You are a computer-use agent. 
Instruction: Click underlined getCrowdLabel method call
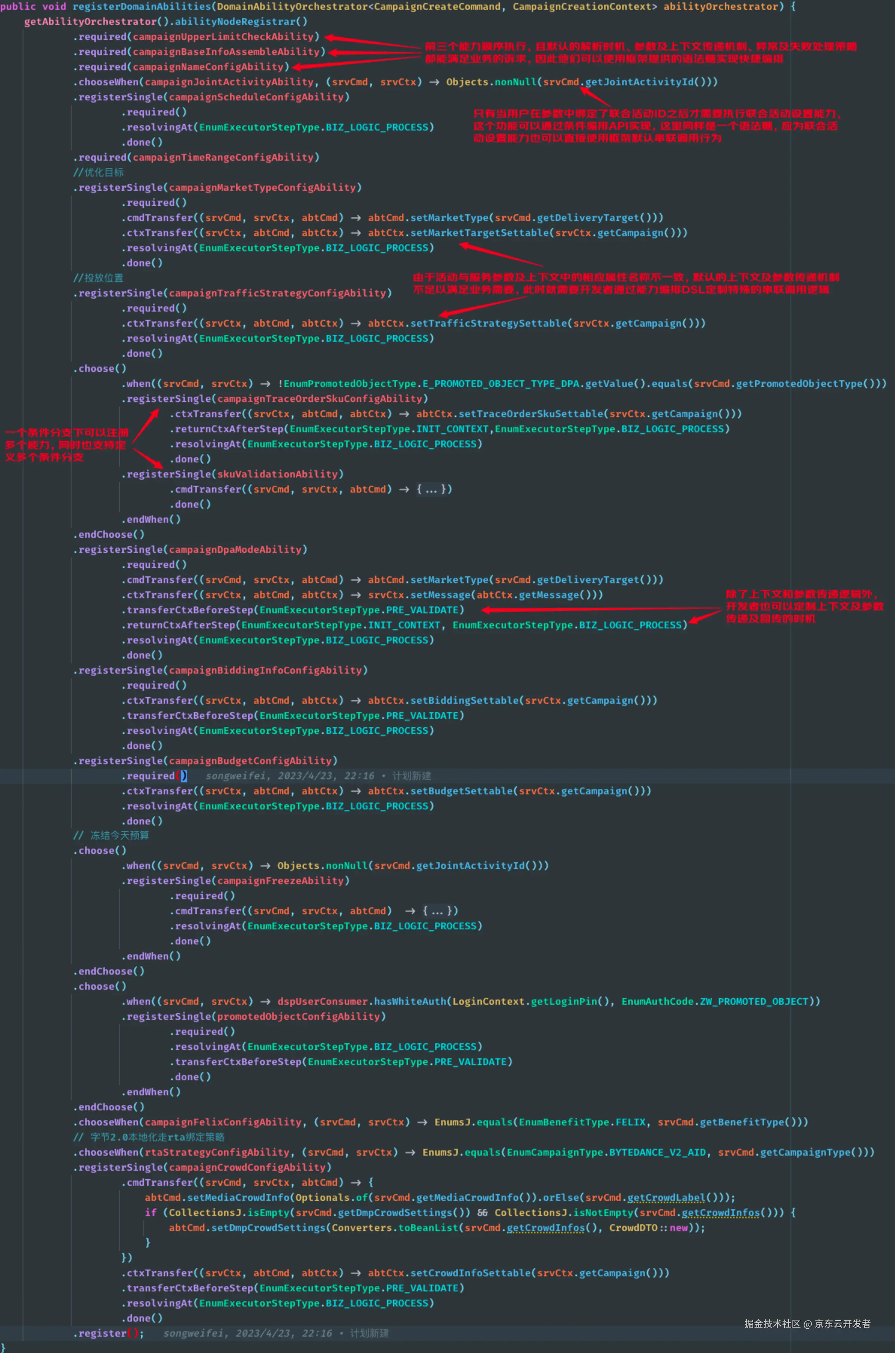(x=666, y=1197)
